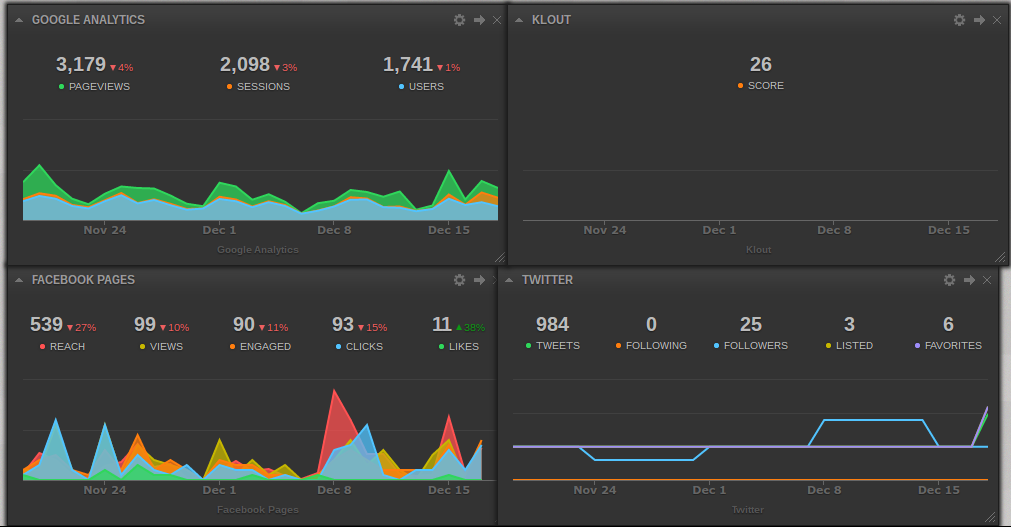This screenshot has width=1011, height=527.
Task: Click the Favorites purple legend dot
Action: [918, 346]
